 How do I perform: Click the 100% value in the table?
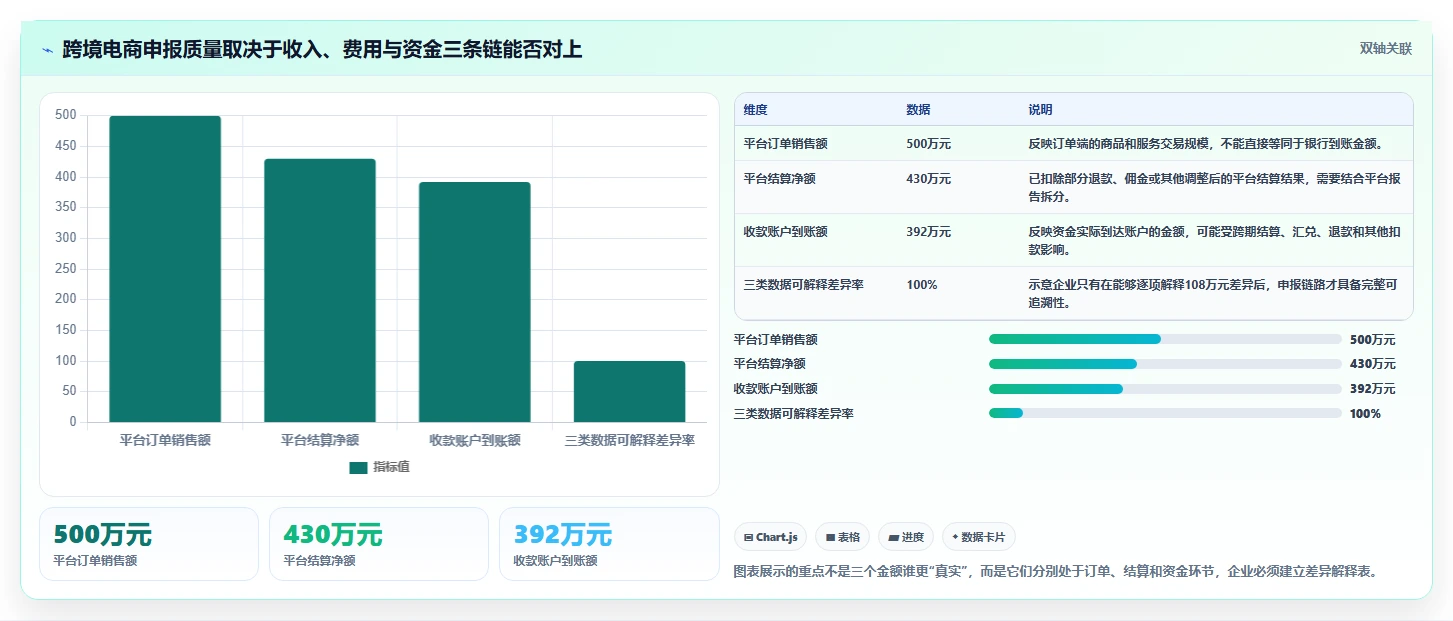(922, 285)
